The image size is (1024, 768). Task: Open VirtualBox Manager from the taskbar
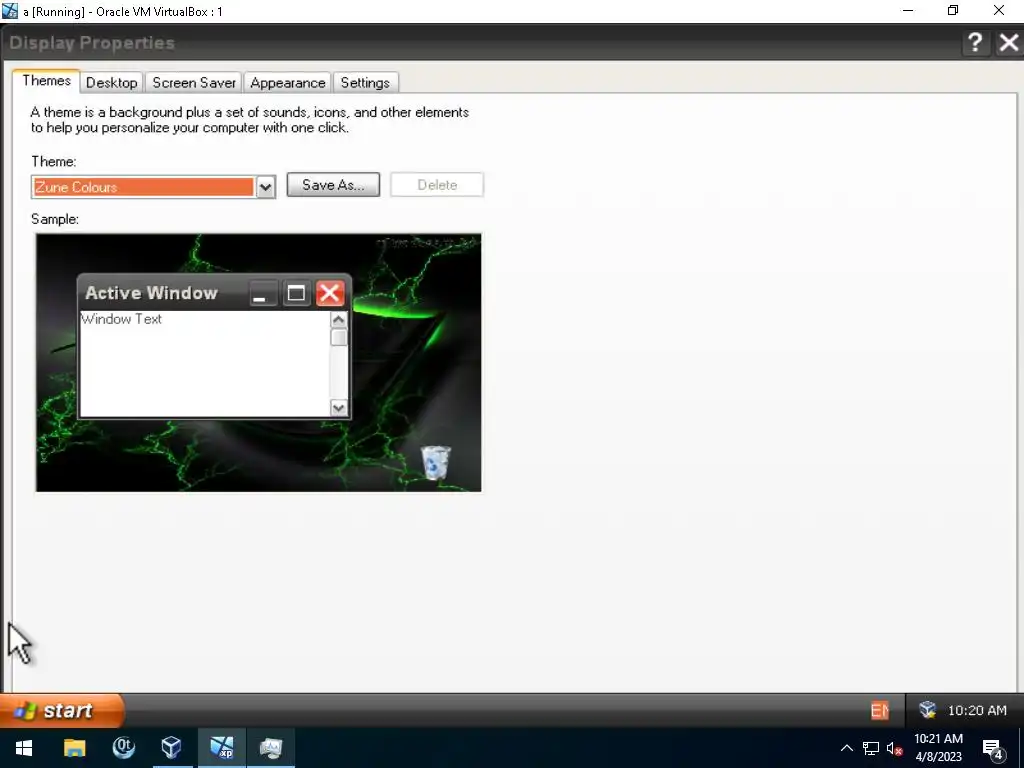pos(172,748)
